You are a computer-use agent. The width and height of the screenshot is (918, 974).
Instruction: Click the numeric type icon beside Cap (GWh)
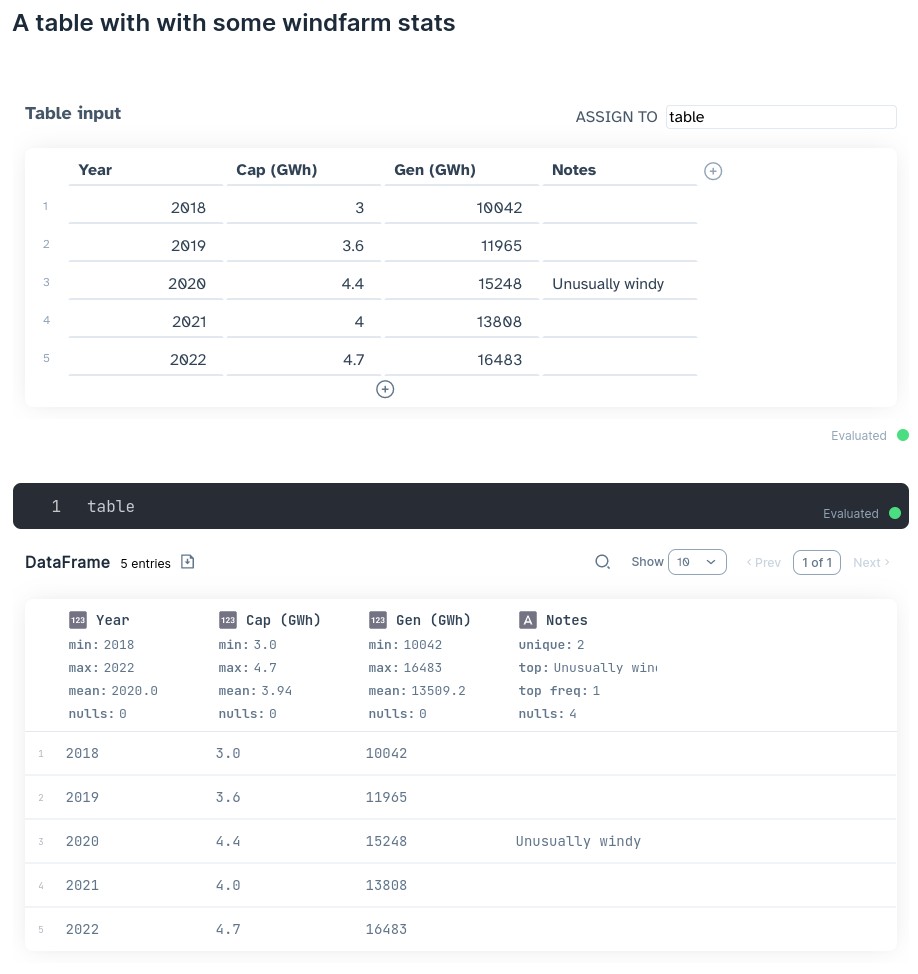(x=227, y=620)
